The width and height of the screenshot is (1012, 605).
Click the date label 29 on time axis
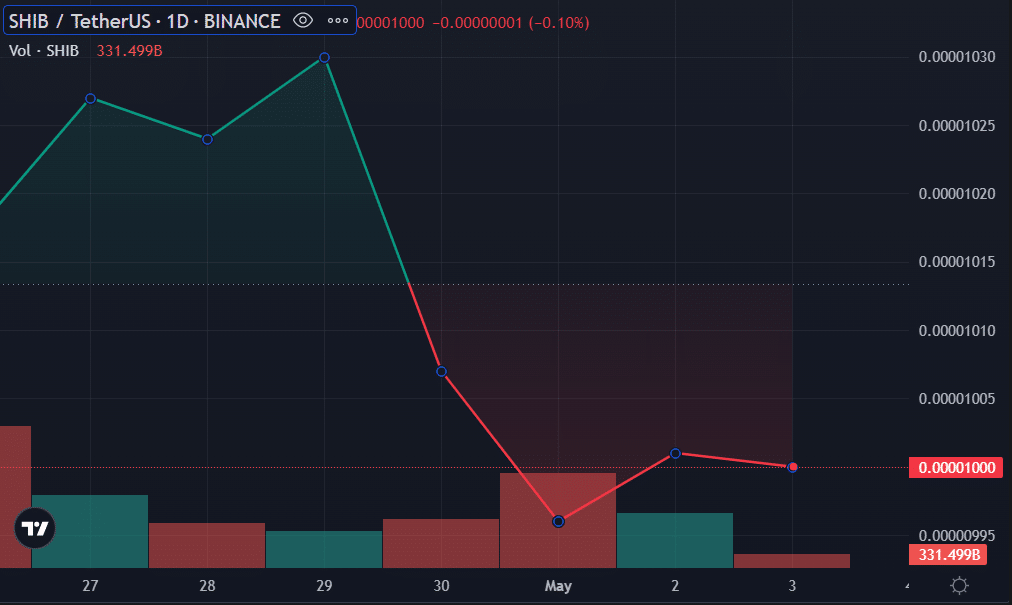pos(324,586)
